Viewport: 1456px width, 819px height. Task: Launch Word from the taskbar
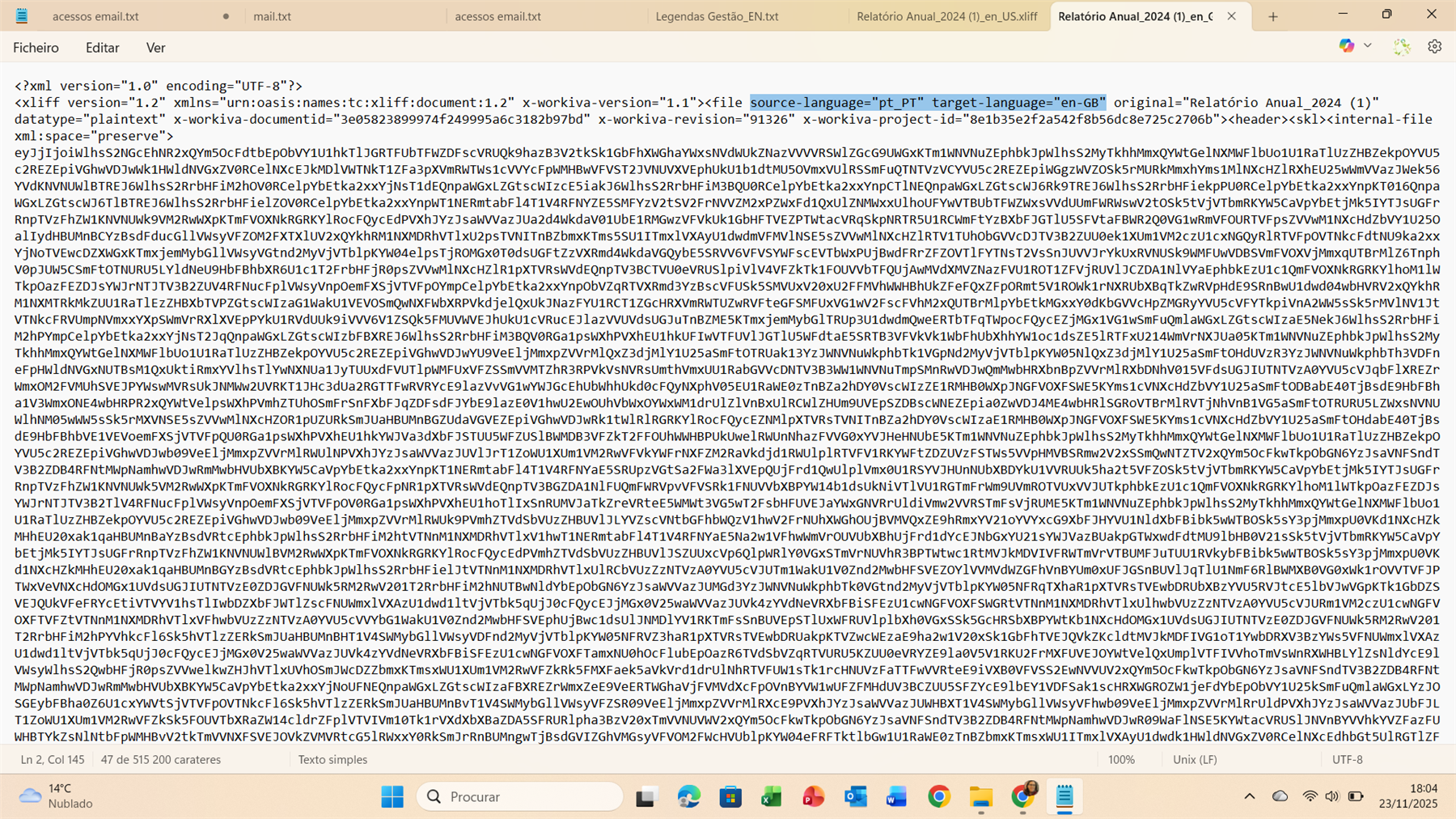pyautogui.click(x=896, y=796)
